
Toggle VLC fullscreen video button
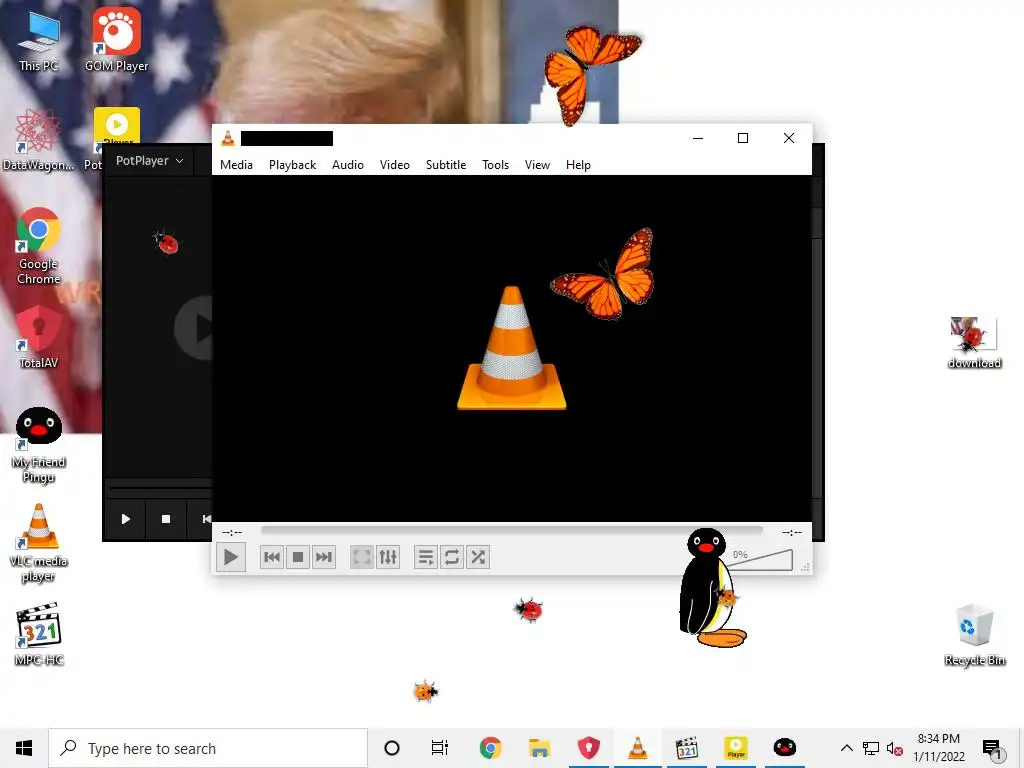coord(362,557)
